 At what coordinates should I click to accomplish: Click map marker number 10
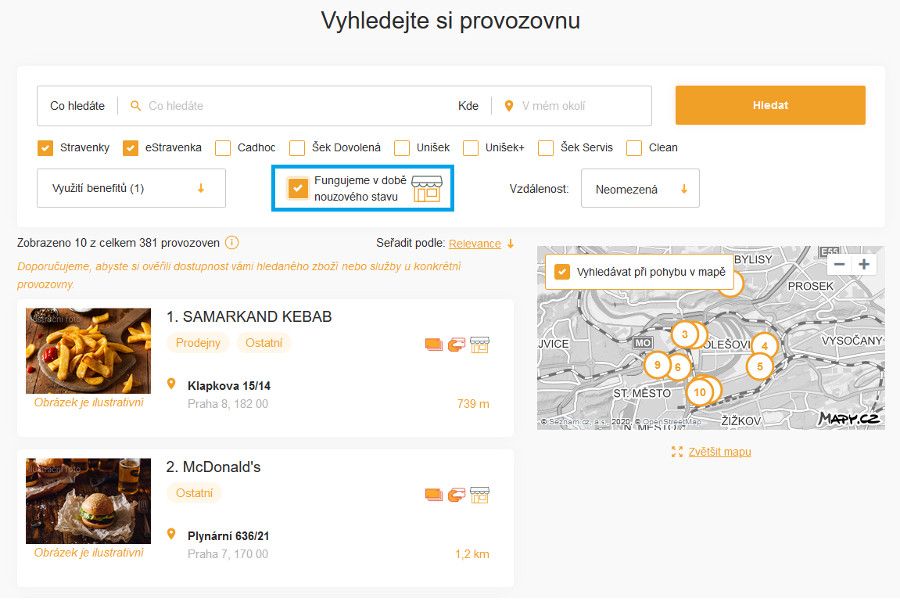click(699, 394)
